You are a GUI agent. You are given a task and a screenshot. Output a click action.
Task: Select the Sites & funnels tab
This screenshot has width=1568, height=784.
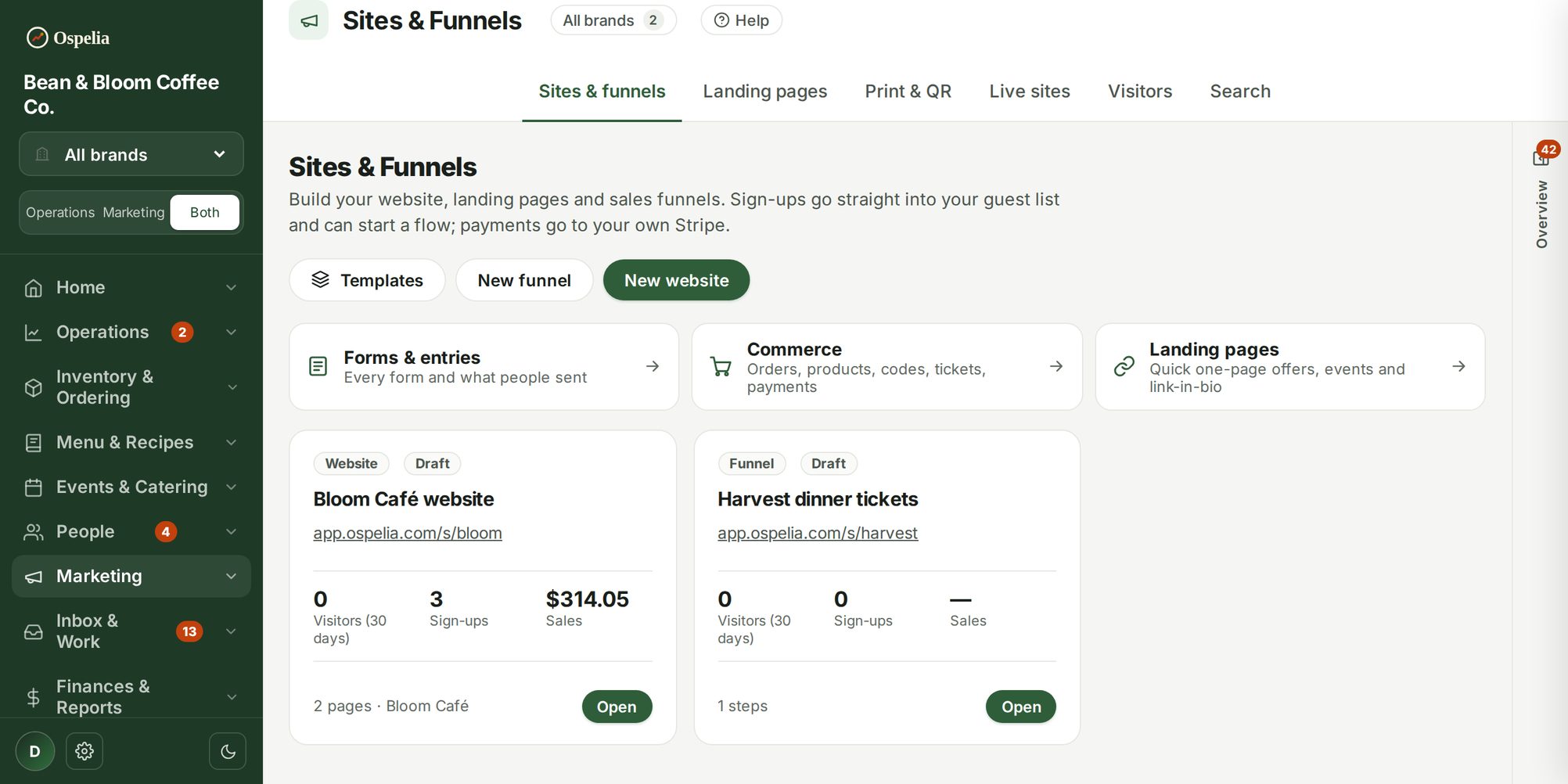click(x=602, y=92)
